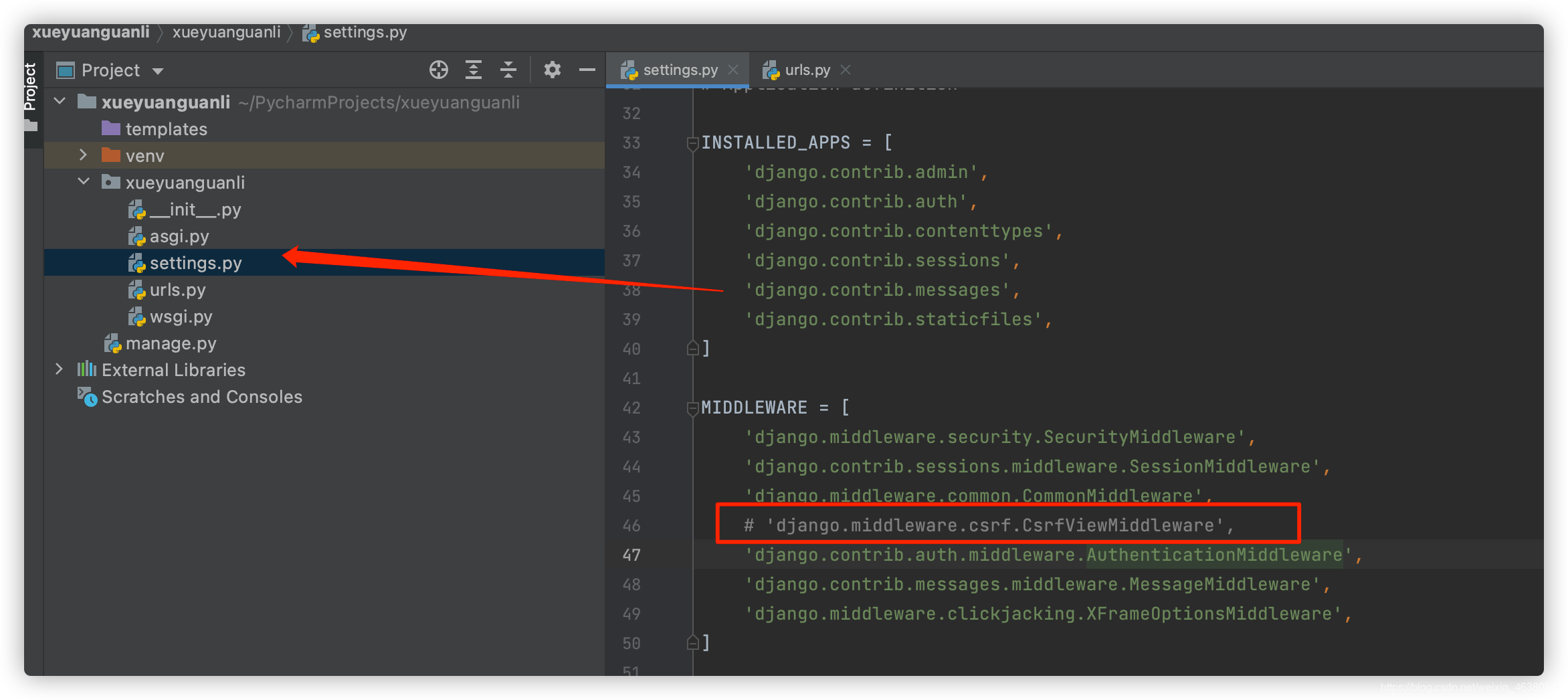Image resolution: width=1568 pixels, height=700 pixels.
Task: Expand the venv folder
Action: coord(84,155)
